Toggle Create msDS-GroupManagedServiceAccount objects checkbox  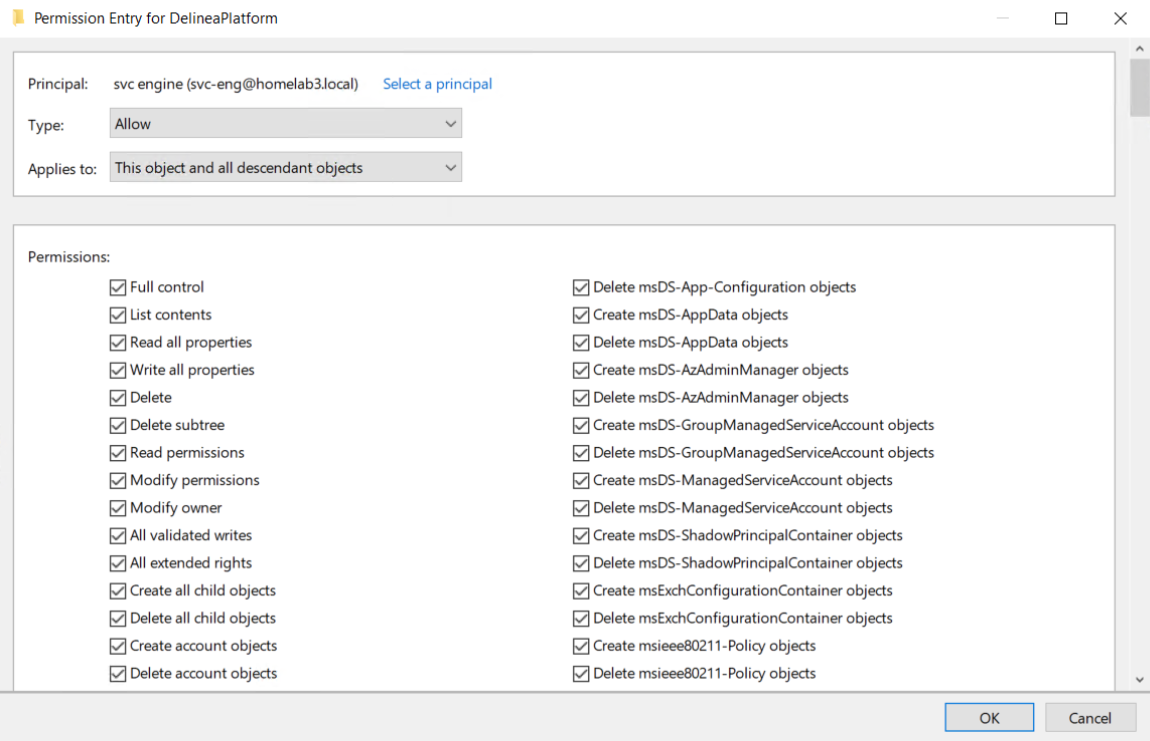pyautogui.click(x=581, y=426)
